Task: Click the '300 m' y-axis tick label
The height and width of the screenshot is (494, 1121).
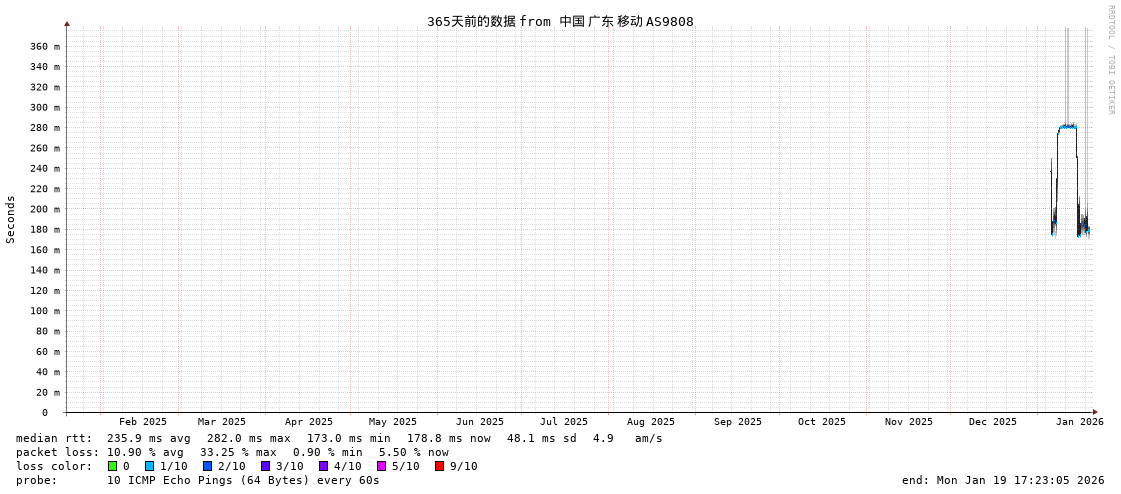Action: coord(45,107)
